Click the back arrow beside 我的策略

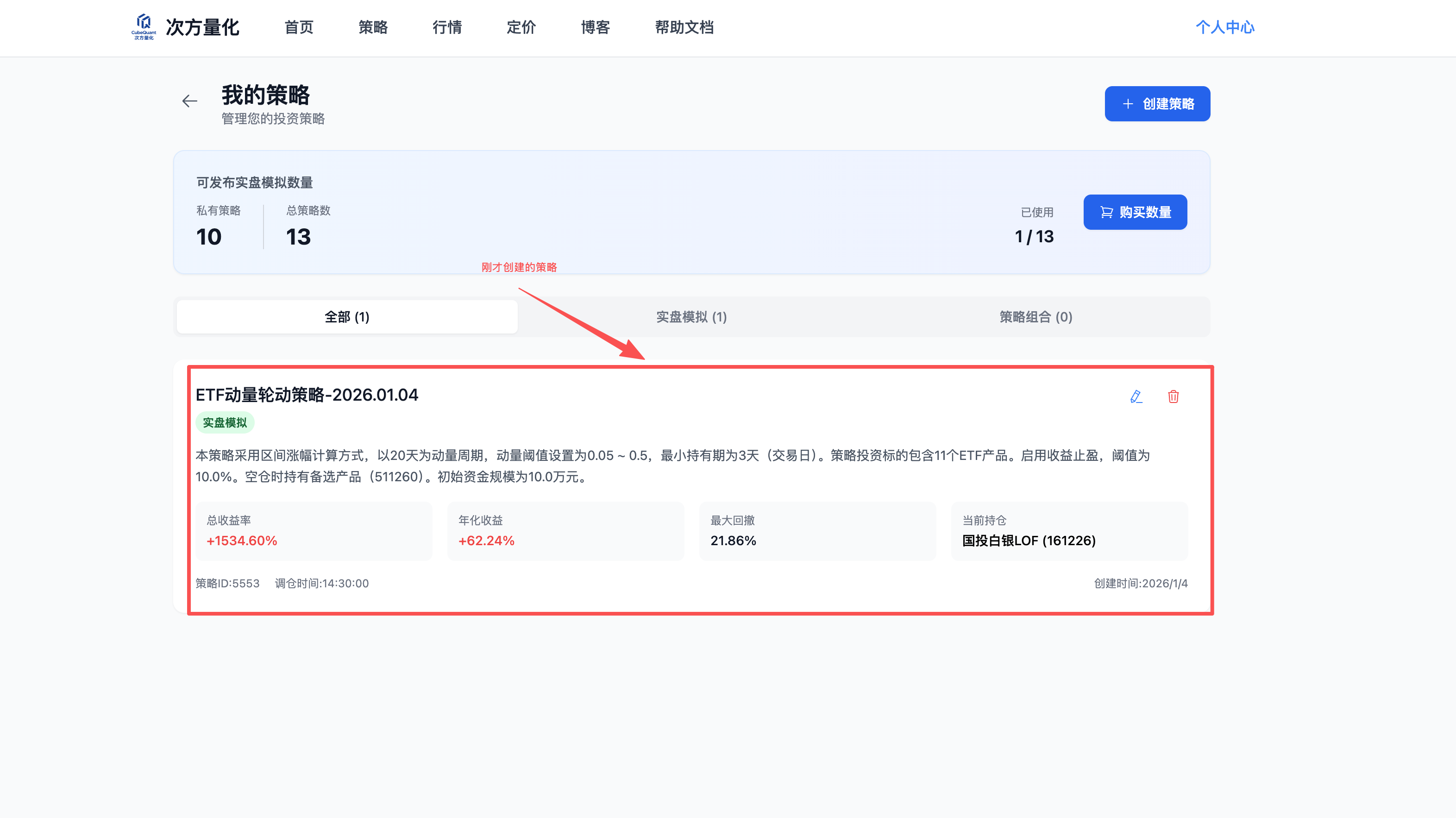(189, 101)
